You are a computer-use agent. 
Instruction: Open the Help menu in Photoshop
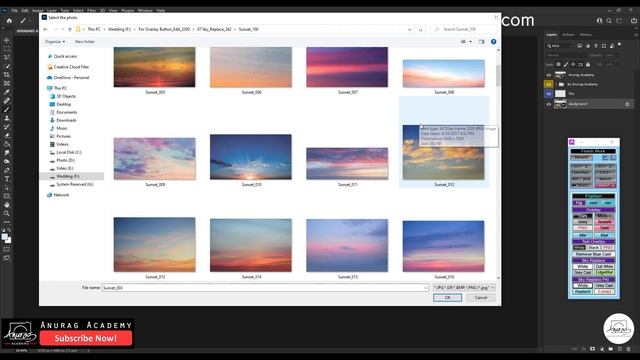coord(160,10)
